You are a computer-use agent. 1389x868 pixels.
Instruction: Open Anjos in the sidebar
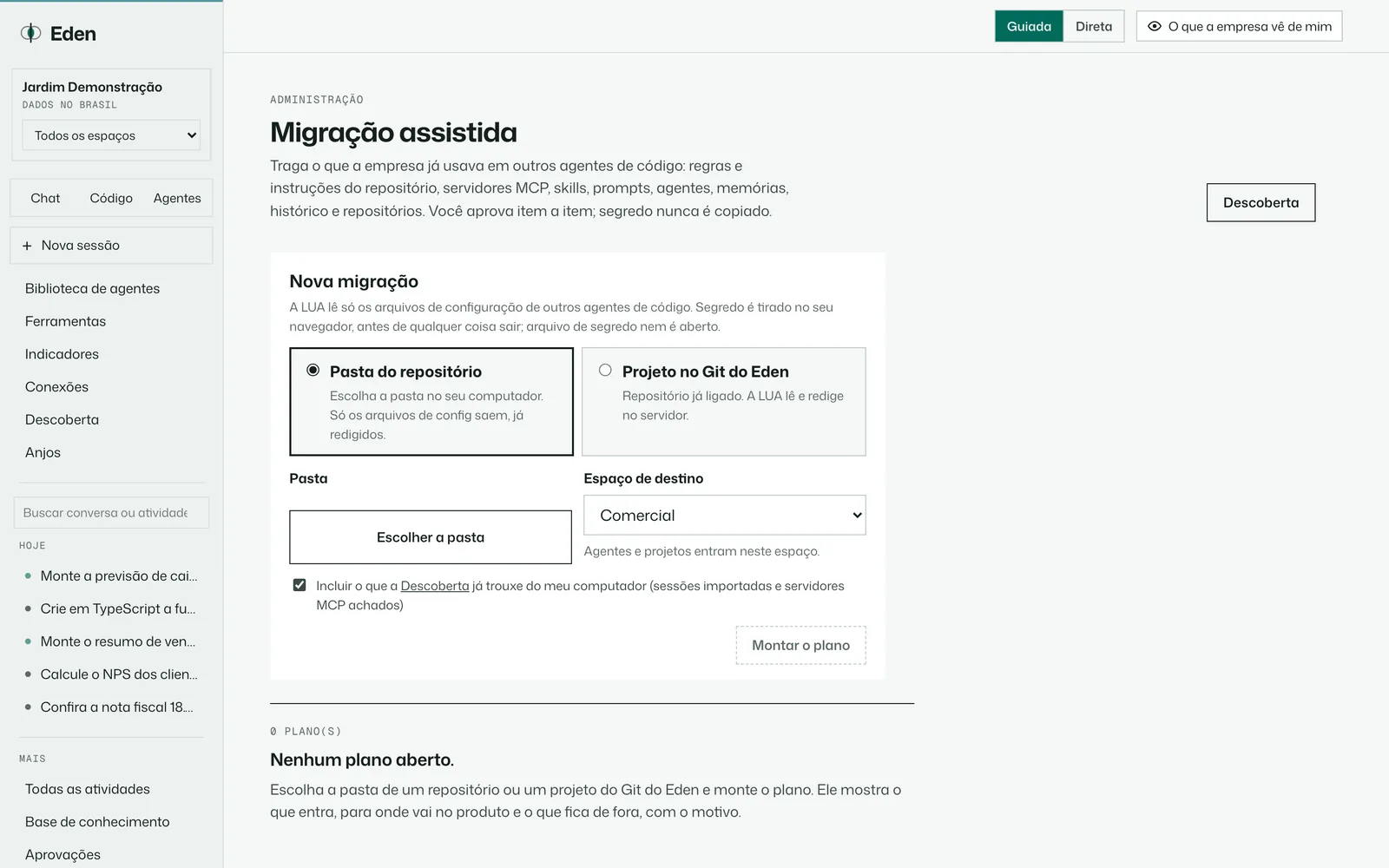coord(43,452)
